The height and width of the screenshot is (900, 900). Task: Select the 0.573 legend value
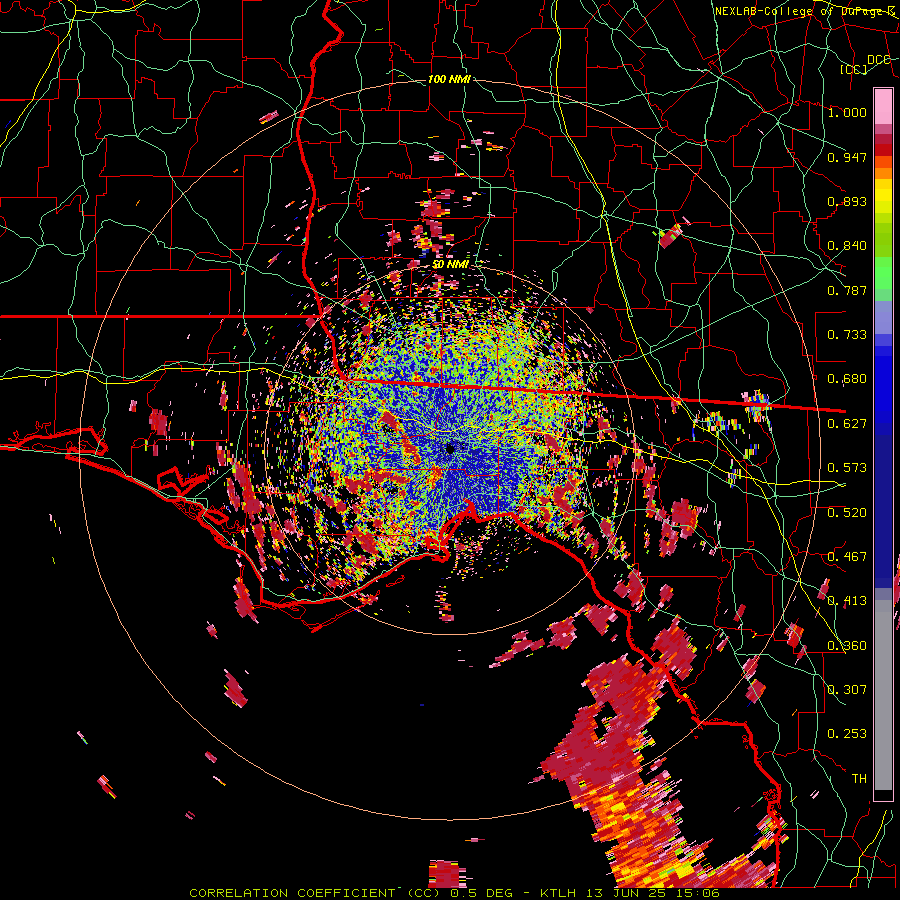point(847,468)
